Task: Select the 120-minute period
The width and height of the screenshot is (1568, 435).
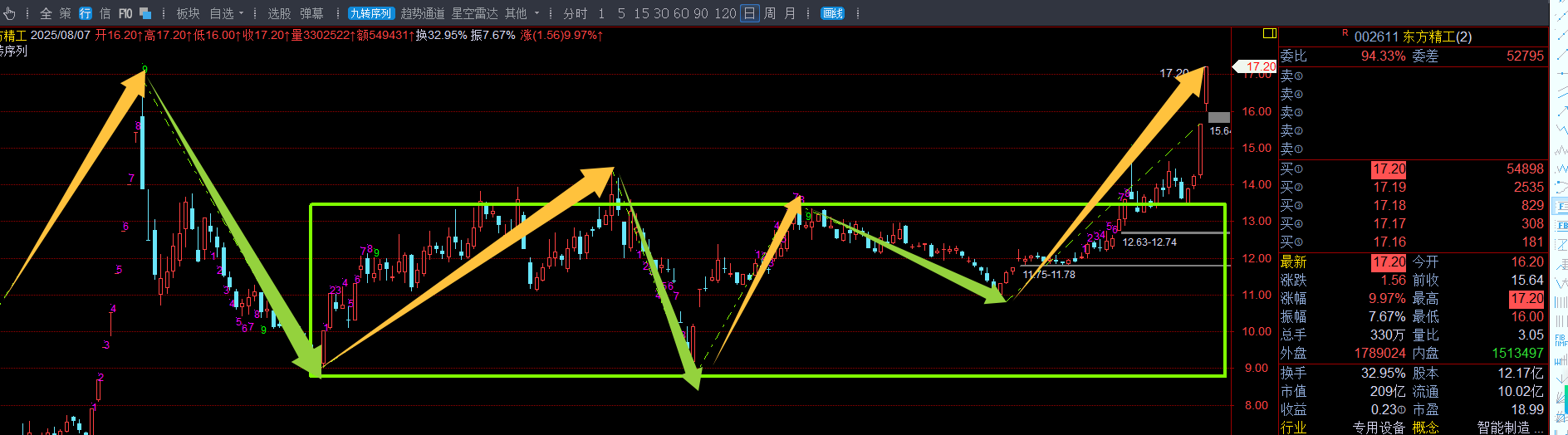Action: point(725,13)
